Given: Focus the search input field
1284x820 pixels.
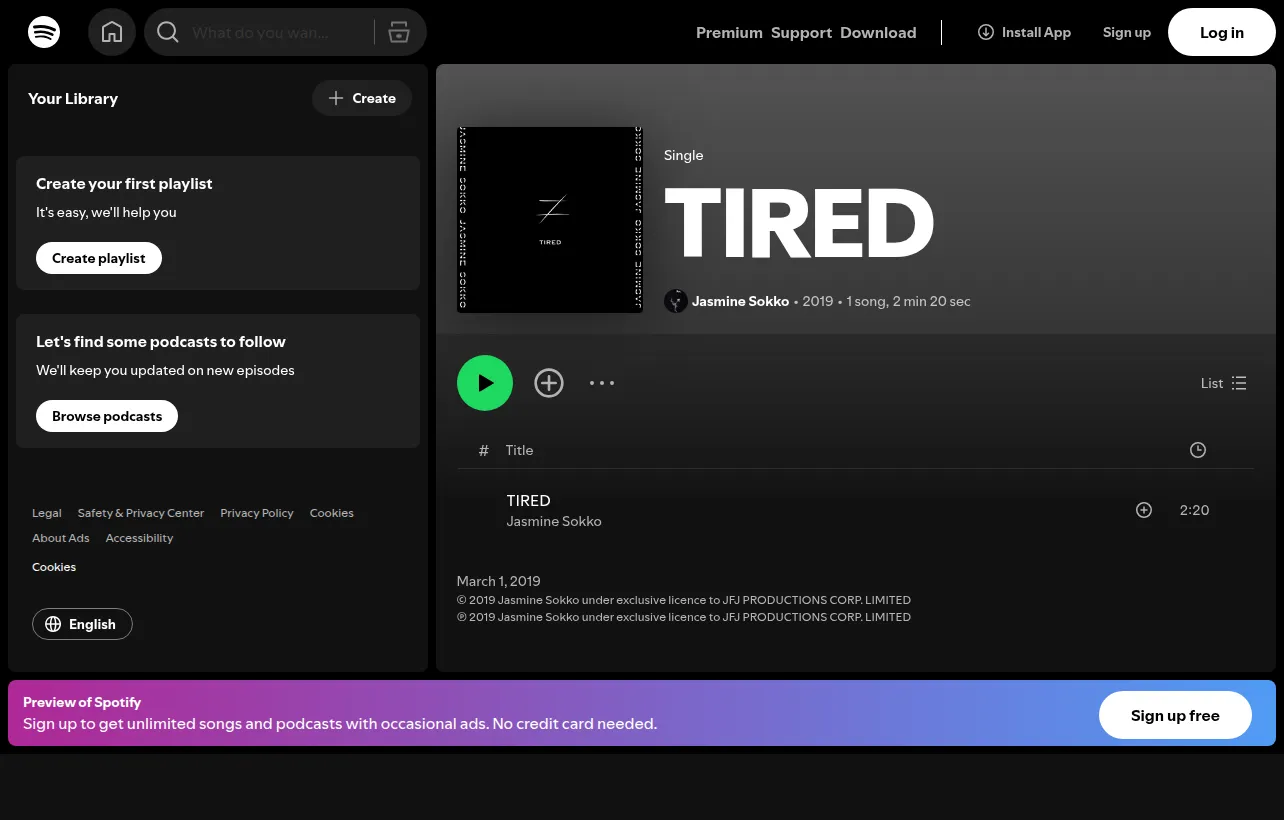Looking at the screenshot, I should tap(276, 32).
